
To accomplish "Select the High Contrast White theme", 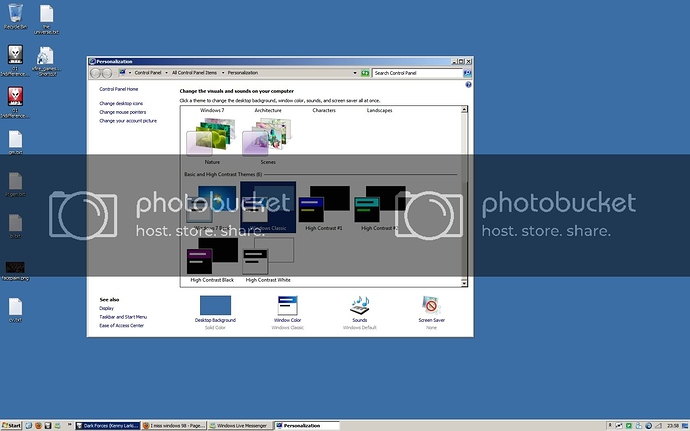I will point(268,260).
